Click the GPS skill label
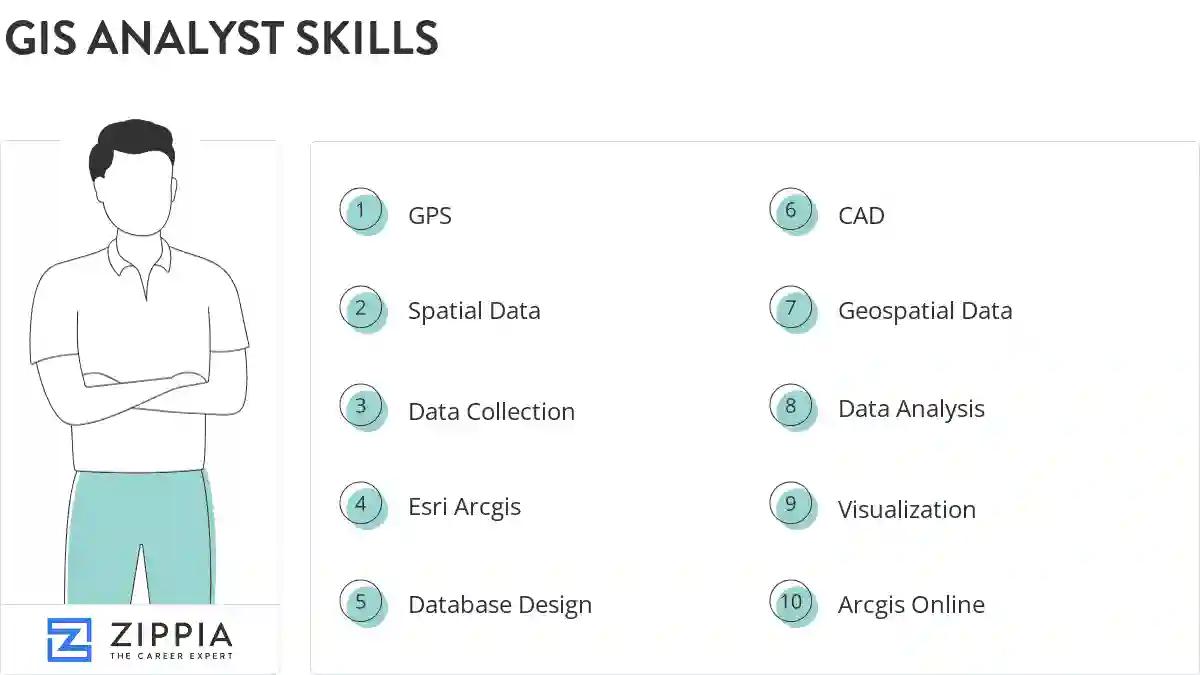The width and height of the screenshot is (1200, 675). (430, 216)
